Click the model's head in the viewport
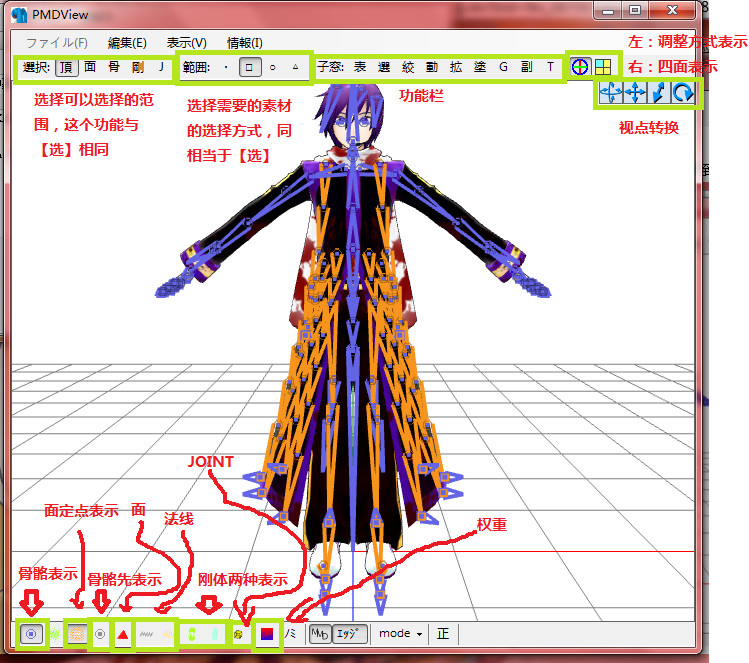The image size is (749, 663). coord(351,117)
